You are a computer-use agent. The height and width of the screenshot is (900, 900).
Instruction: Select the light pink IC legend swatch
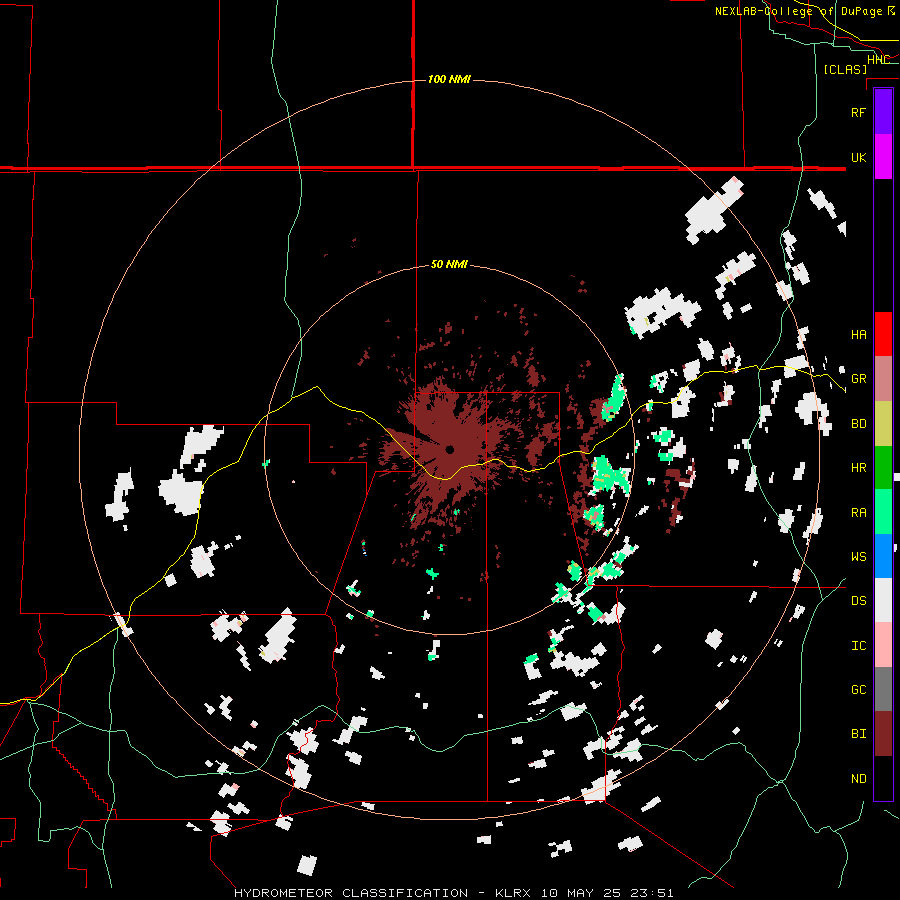883,645
